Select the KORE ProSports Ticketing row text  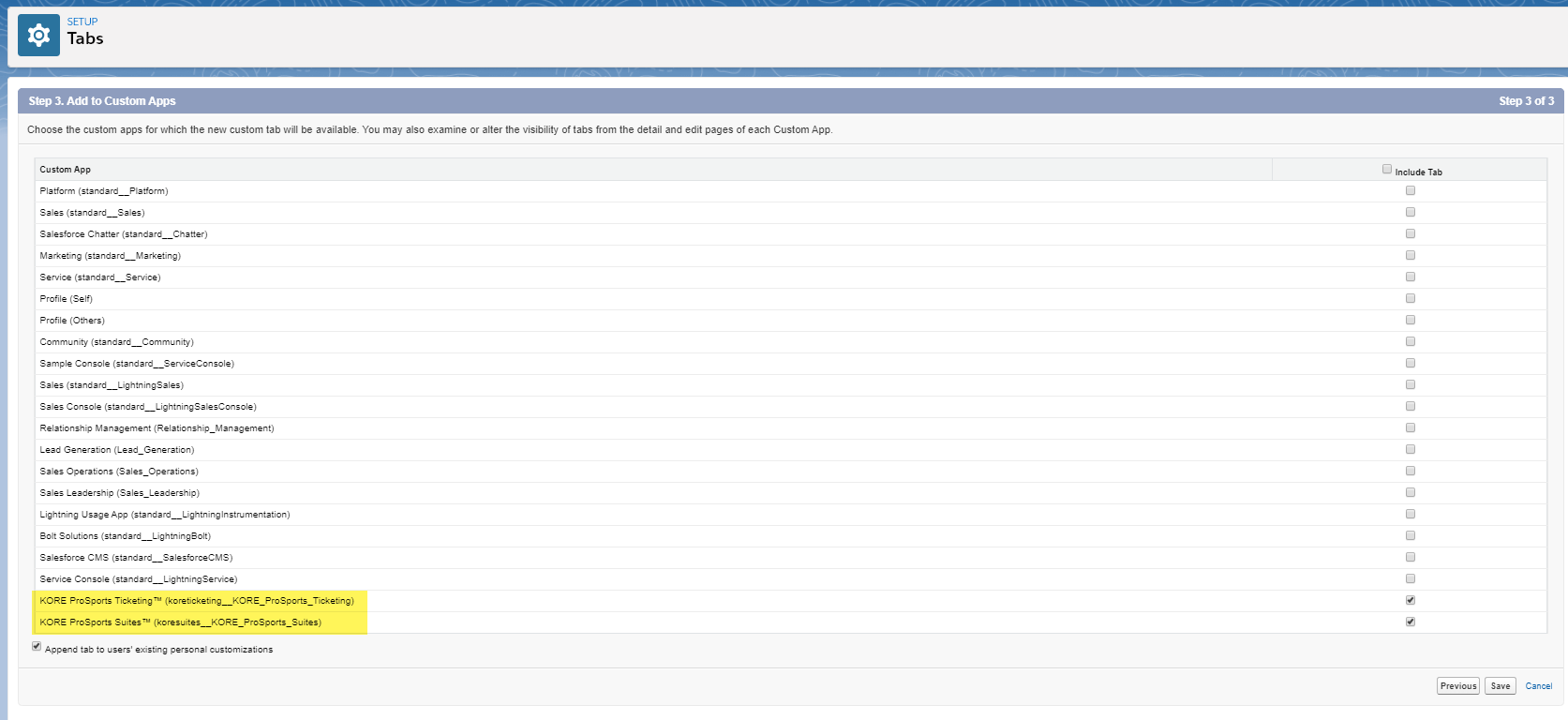point(197,601)
